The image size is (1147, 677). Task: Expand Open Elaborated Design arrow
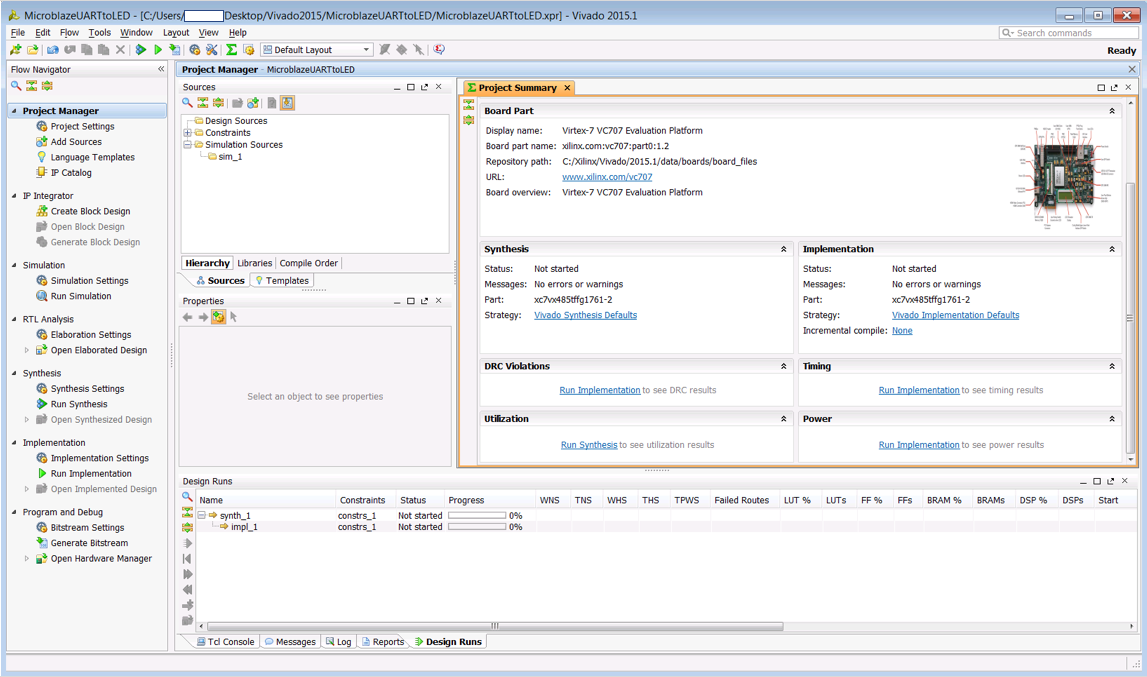point(27,350)
